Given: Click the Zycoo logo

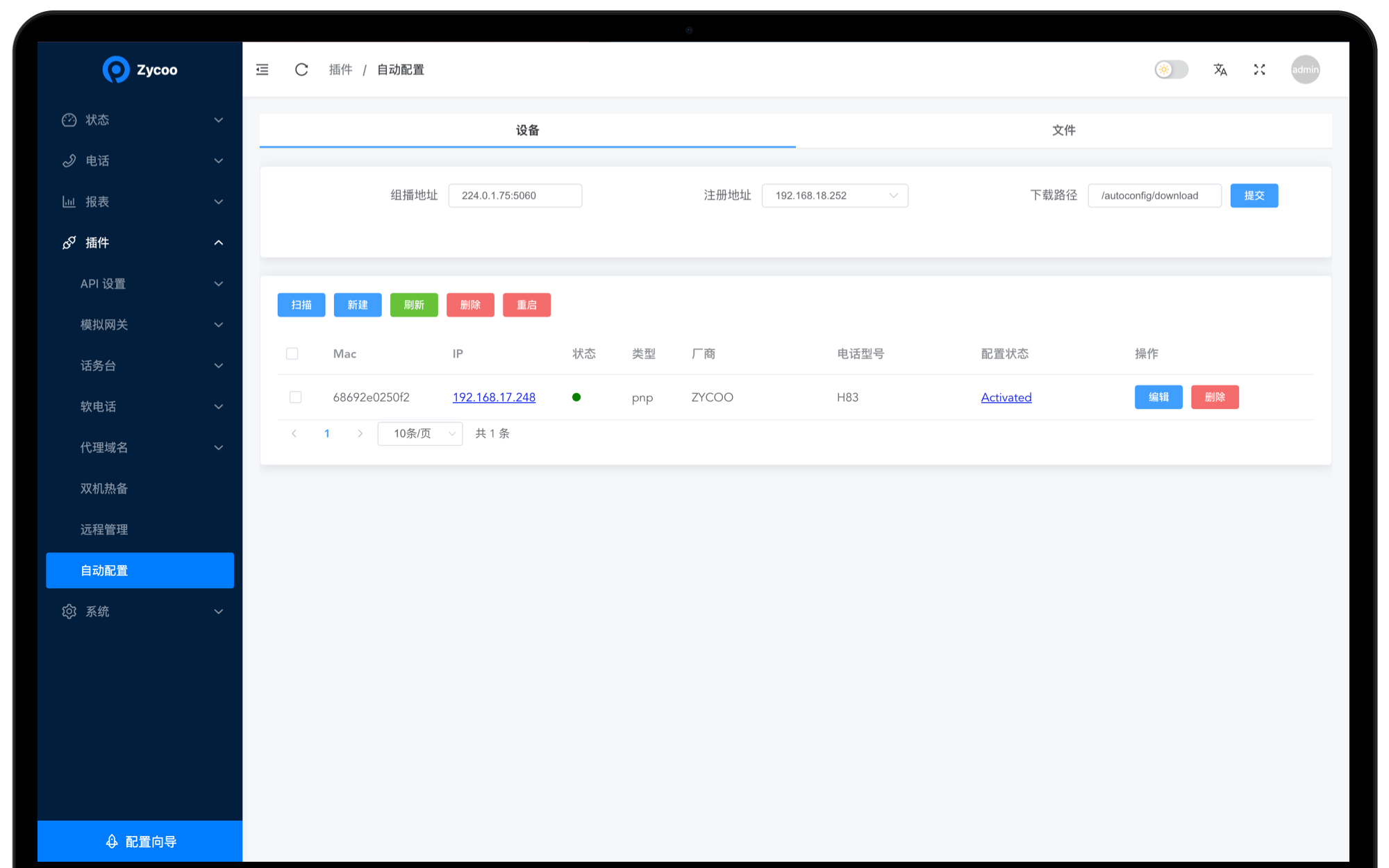Looking at the screenshot, I should pos(116,69).
